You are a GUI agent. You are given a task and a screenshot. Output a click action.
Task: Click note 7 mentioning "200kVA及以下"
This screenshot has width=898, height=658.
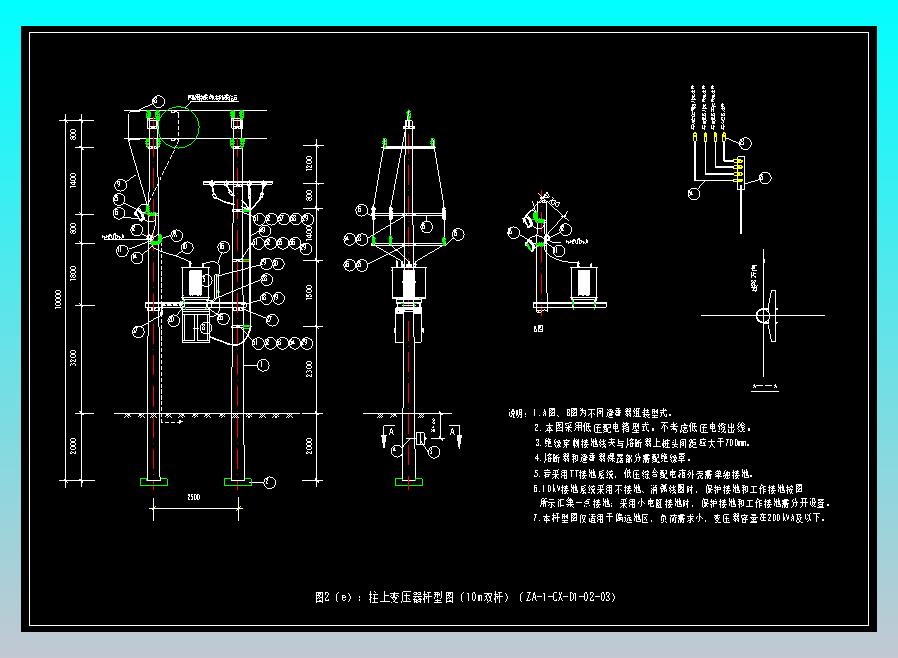click(x=679, y=518)
